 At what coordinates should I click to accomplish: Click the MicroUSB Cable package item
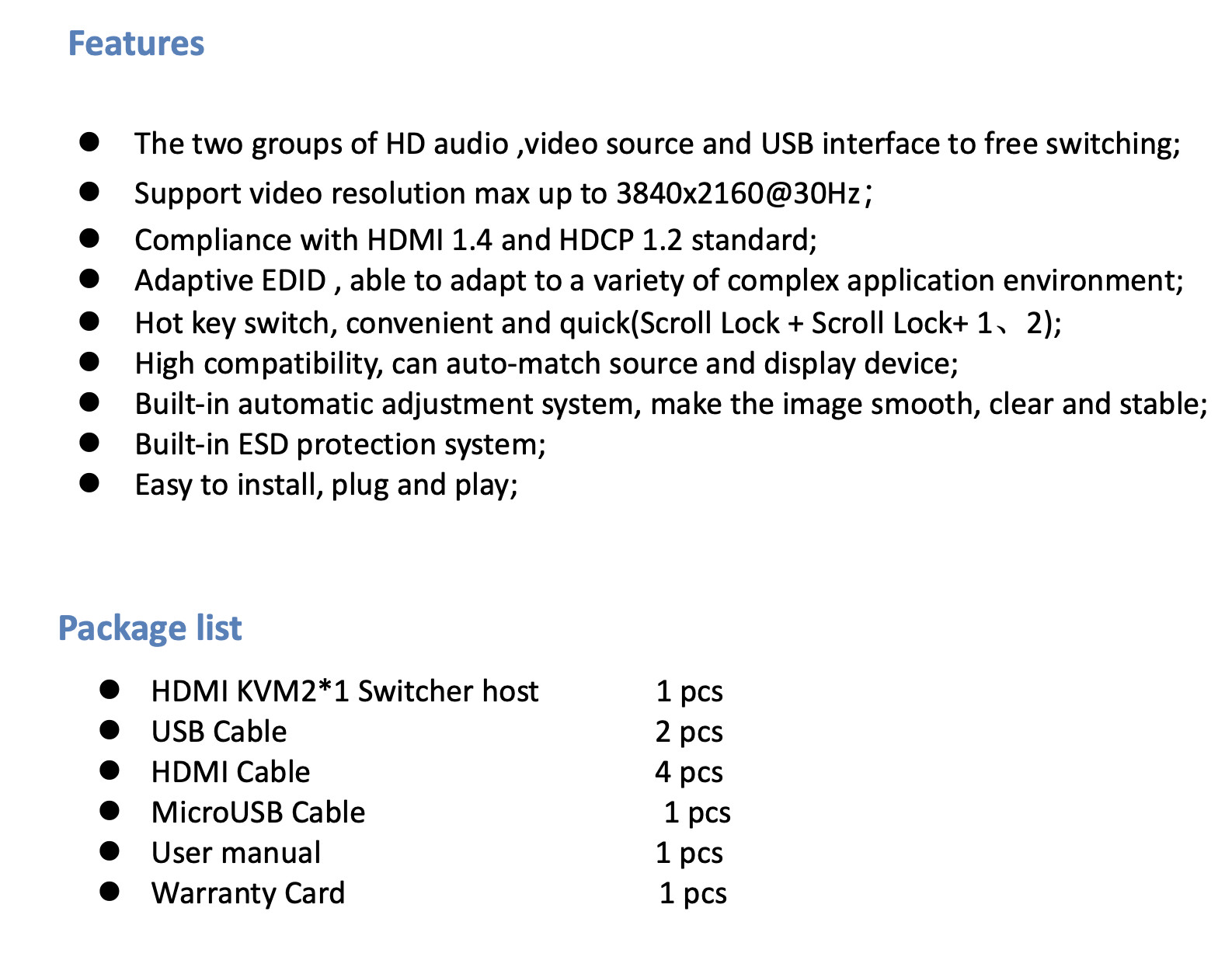pos(258,812)
